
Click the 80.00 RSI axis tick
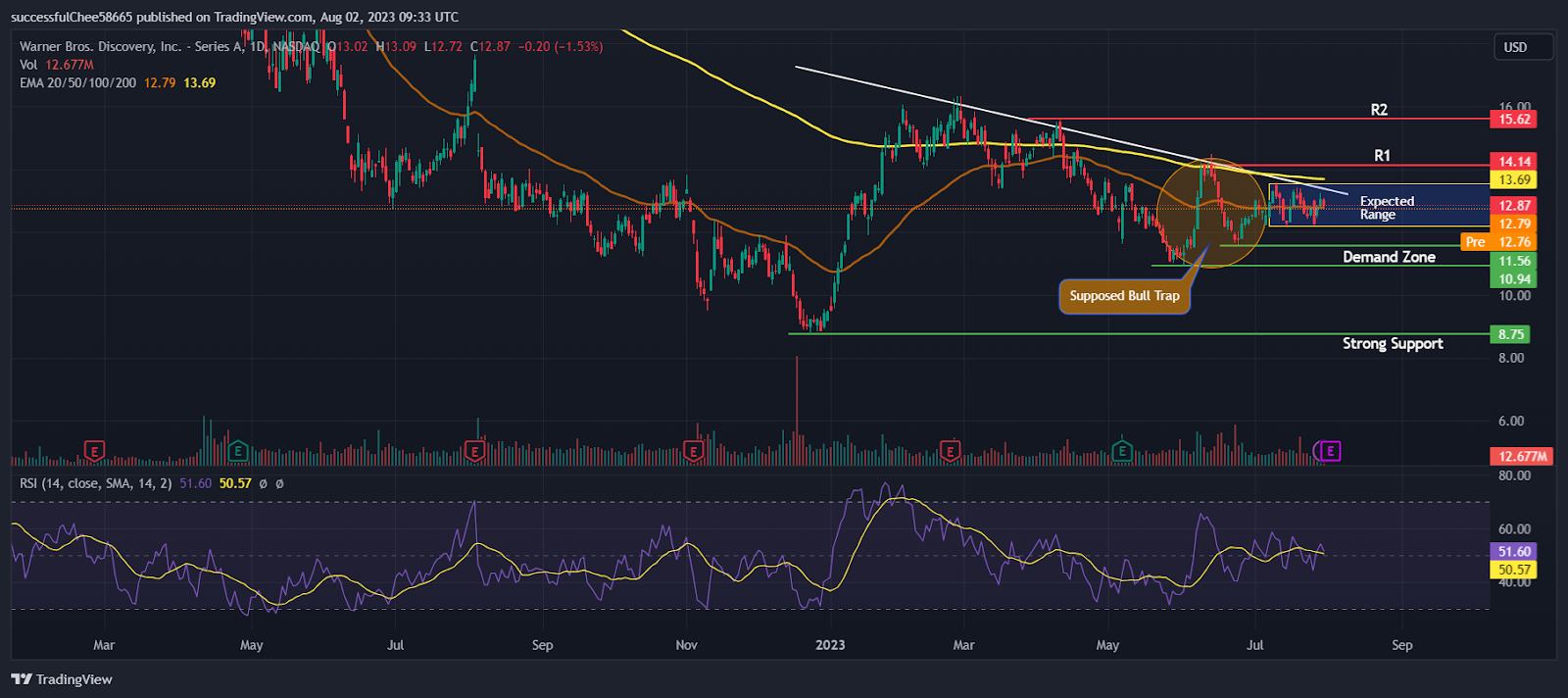[x=1514, y=475]
